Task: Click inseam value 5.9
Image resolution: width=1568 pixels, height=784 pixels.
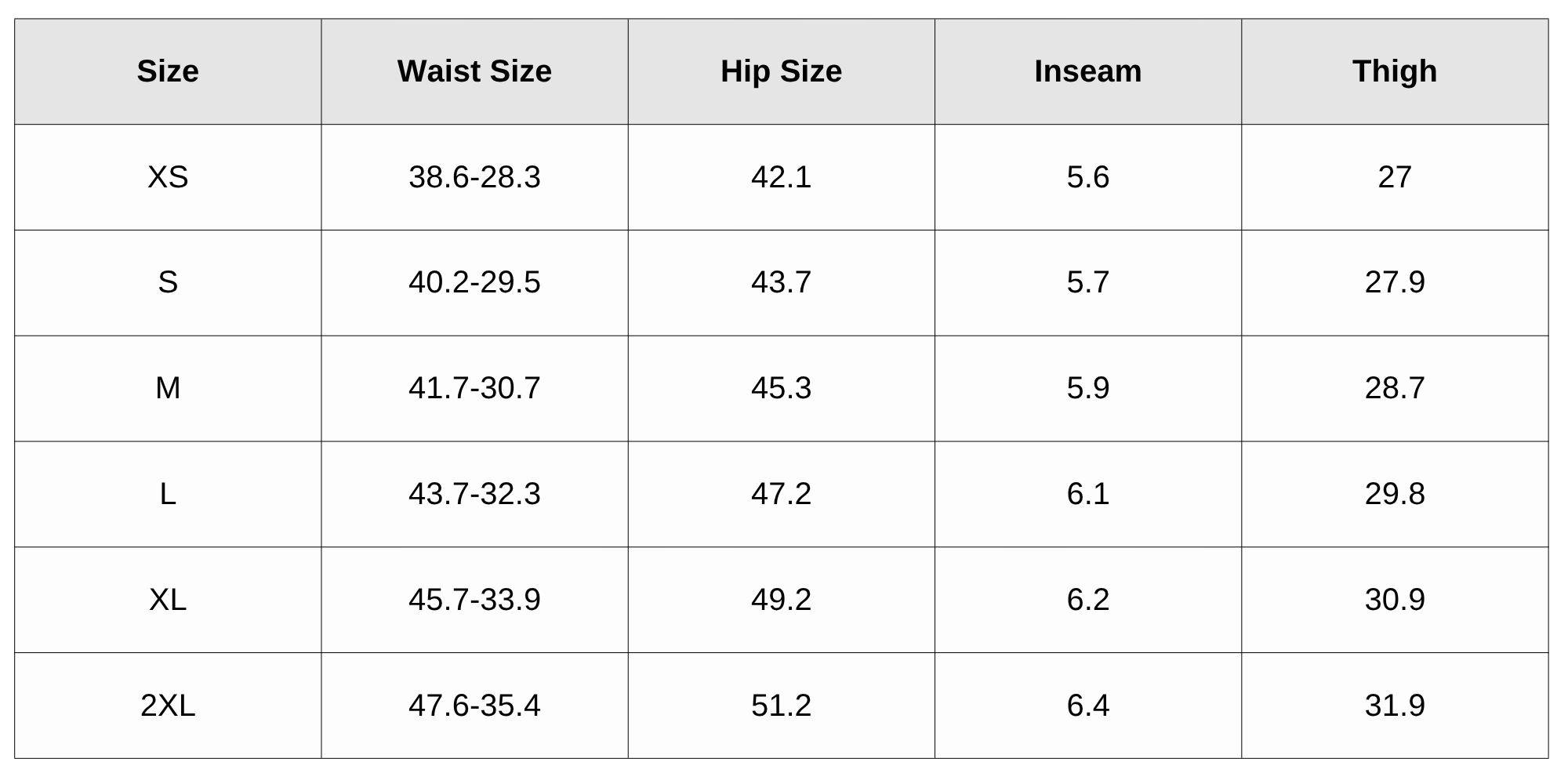Action: tap(1087, 388)
